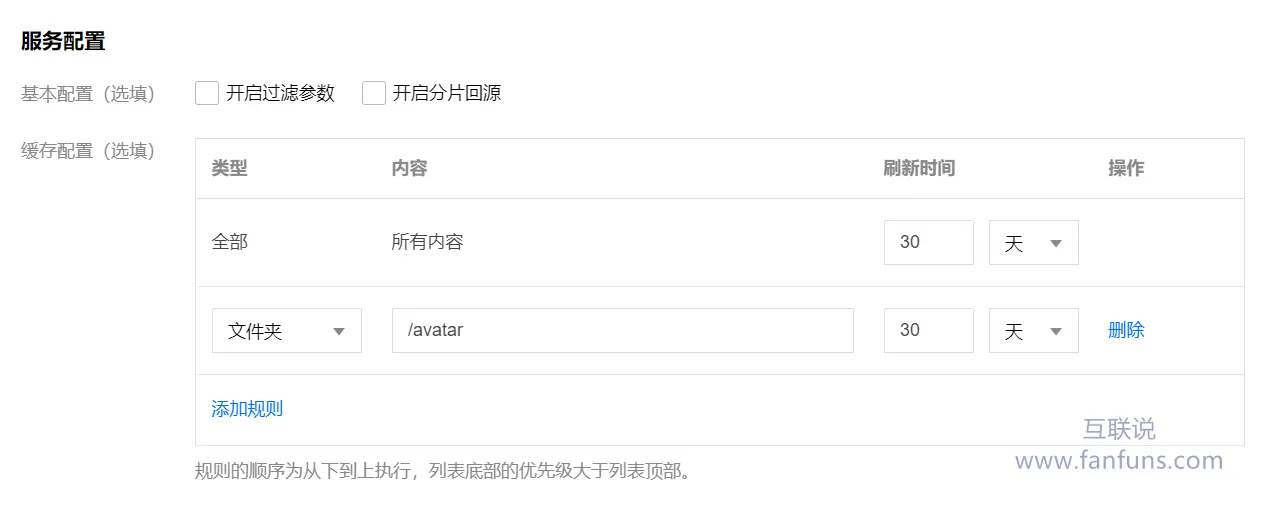Select the 全部 type cell
The height and width of the screenshot is (509, 1279).
[229, 242]
